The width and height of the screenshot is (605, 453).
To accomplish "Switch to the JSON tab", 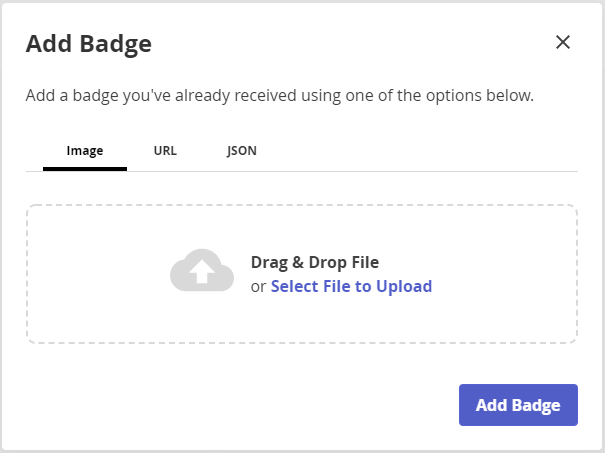I will tap(242, 151).
